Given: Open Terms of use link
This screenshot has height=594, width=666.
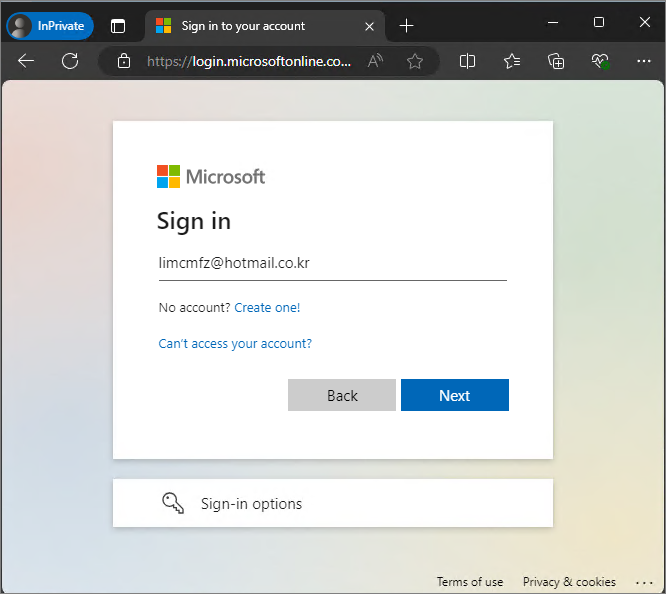Looking at the screenshot, I should pos(470,582).
